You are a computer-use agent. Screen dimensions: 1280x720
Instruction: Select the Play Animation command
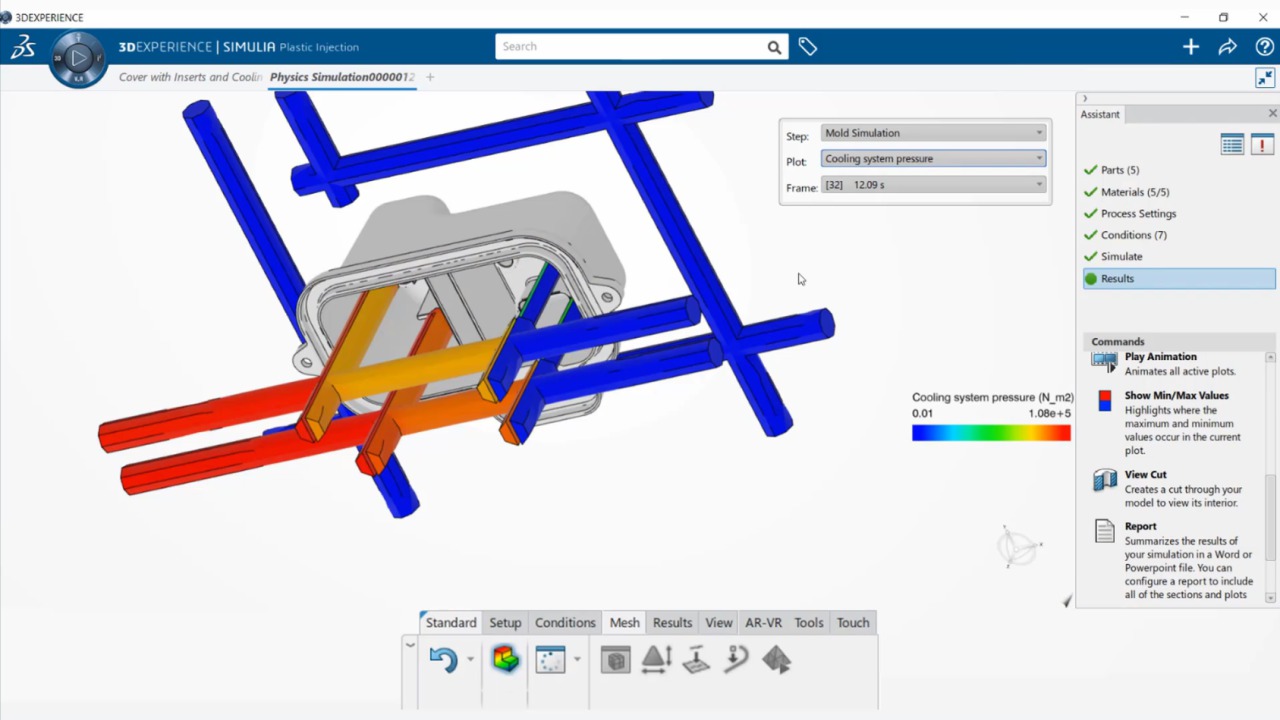[1160, 356]
